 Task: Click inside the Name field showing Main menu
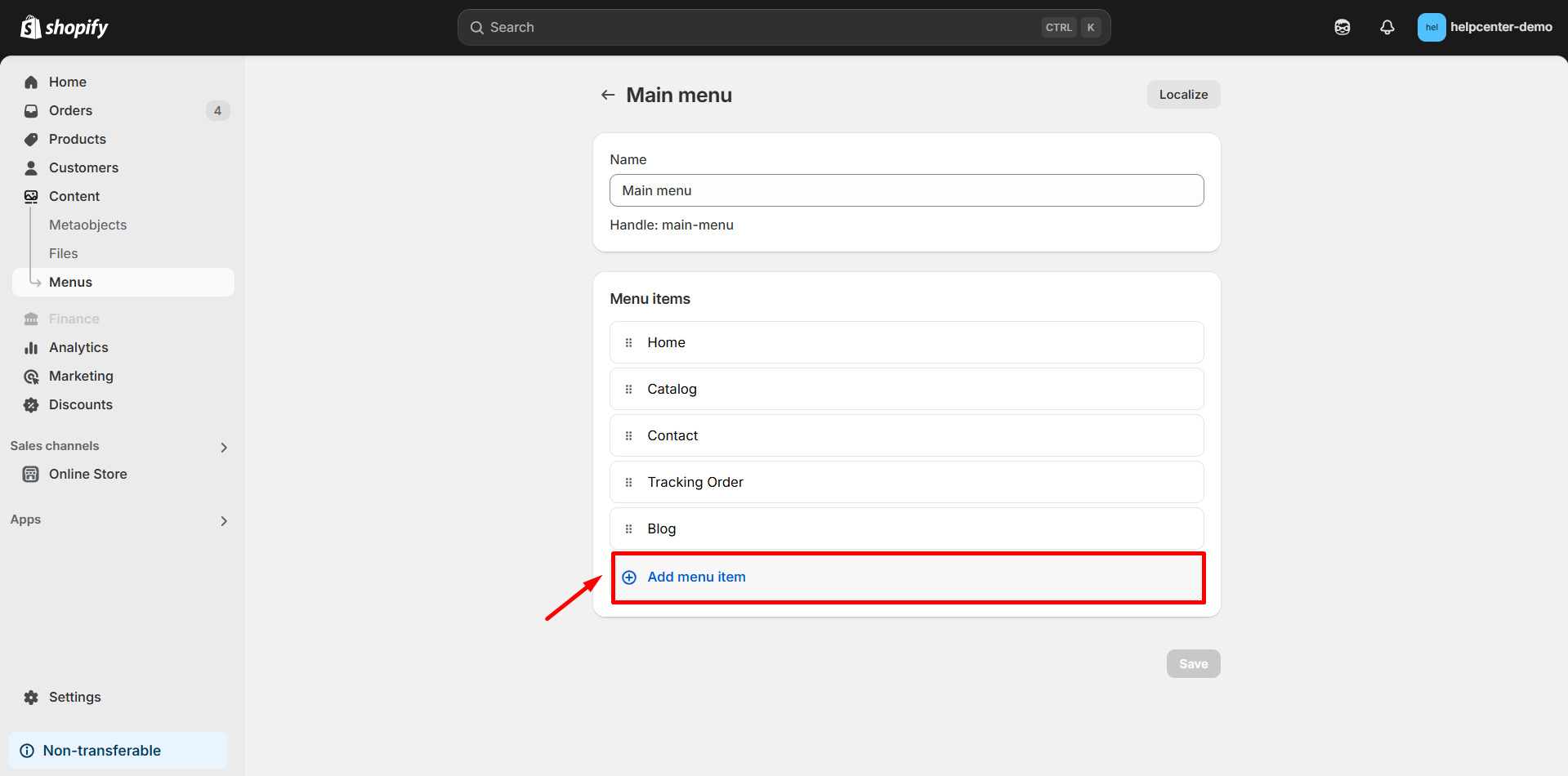pos(906,190)
